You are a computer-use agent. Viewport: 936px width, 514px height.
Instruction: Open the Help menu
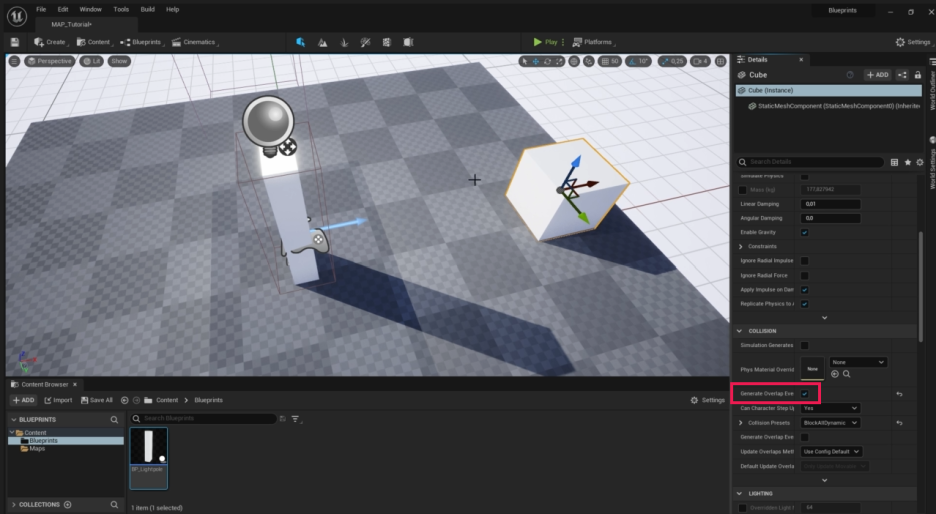coord(173,10)
